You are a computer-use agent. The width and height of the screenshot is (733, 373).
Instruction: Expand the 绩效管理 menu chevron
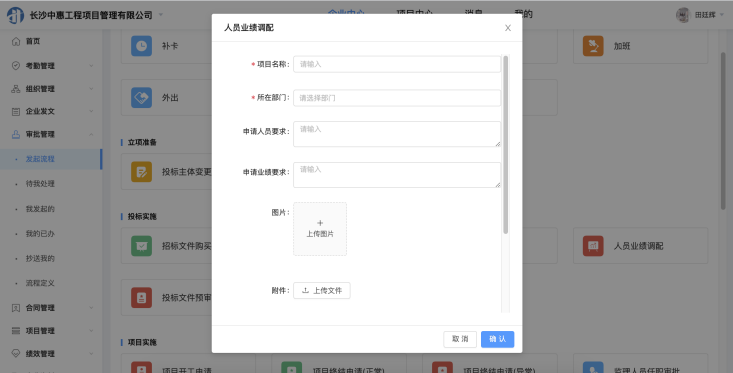91,353
